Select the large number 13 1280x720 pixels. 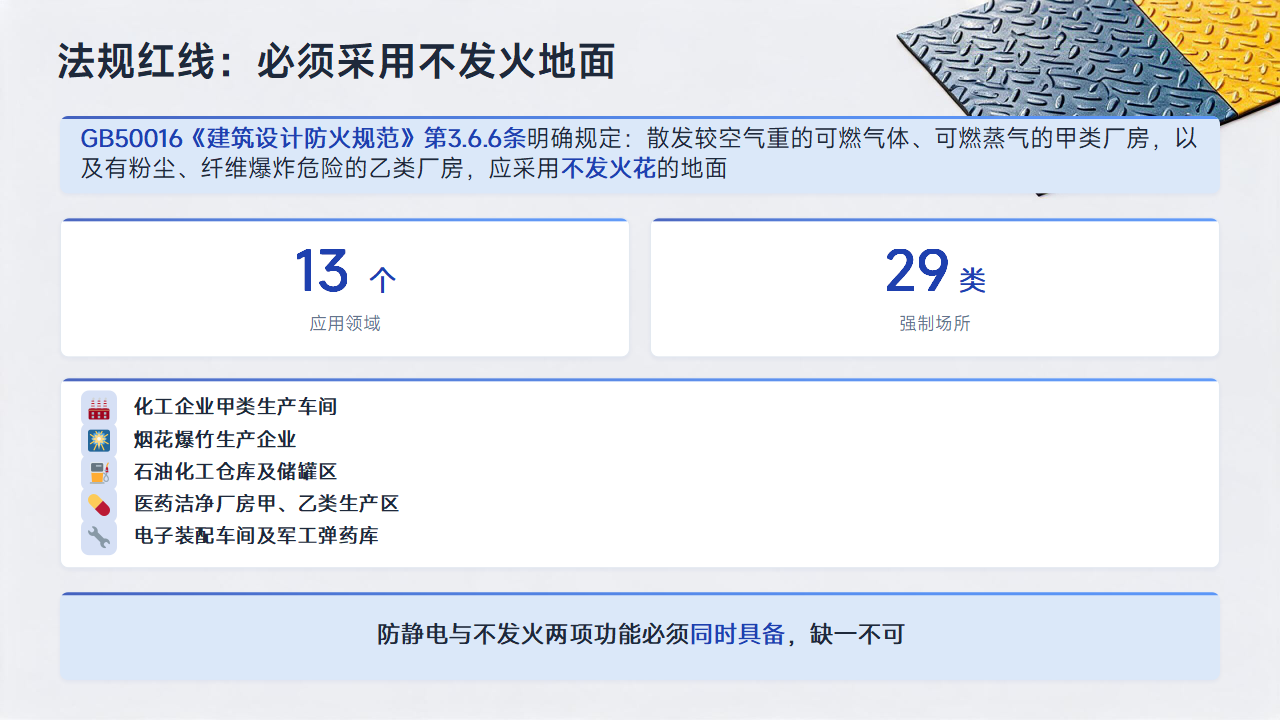click(x=322, y=271)
